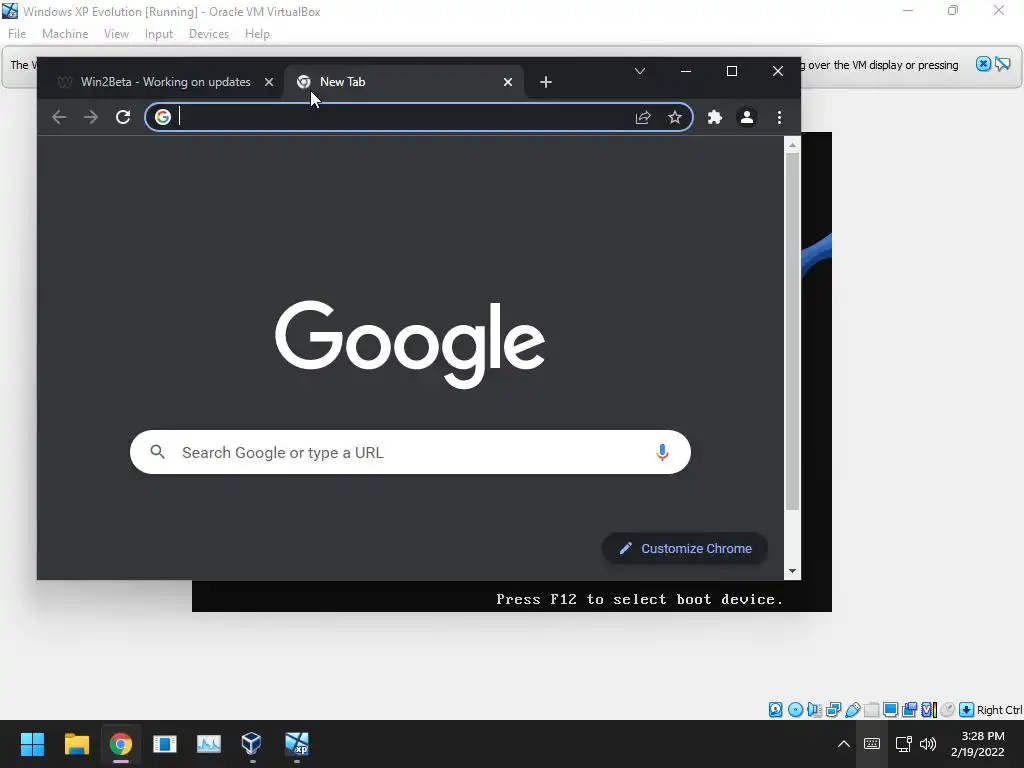1024x768 pixels.
Task: Close the Win2Beta tab
Action: click(x=268, y=82)
